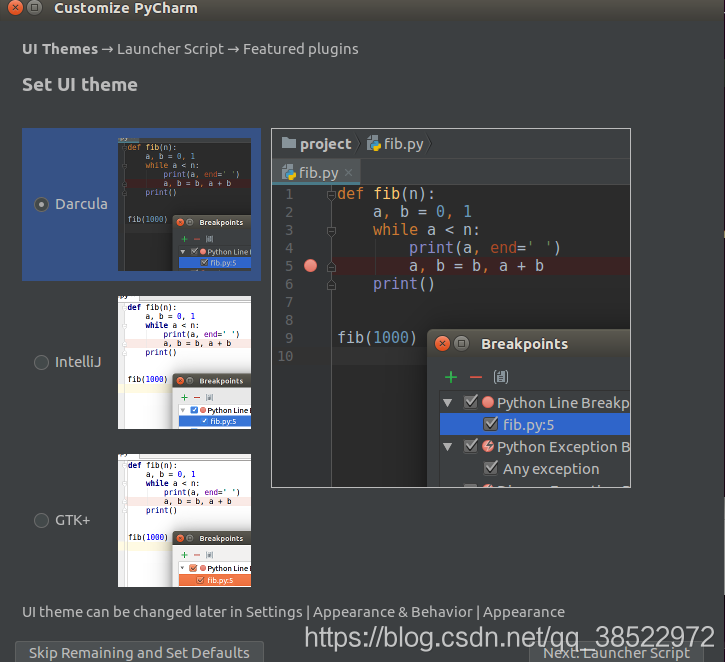Click the GTK+ theme preview thumbnail
Viewport: 725px width, 662px height.
pyautogui.click(x=184, y=521)
